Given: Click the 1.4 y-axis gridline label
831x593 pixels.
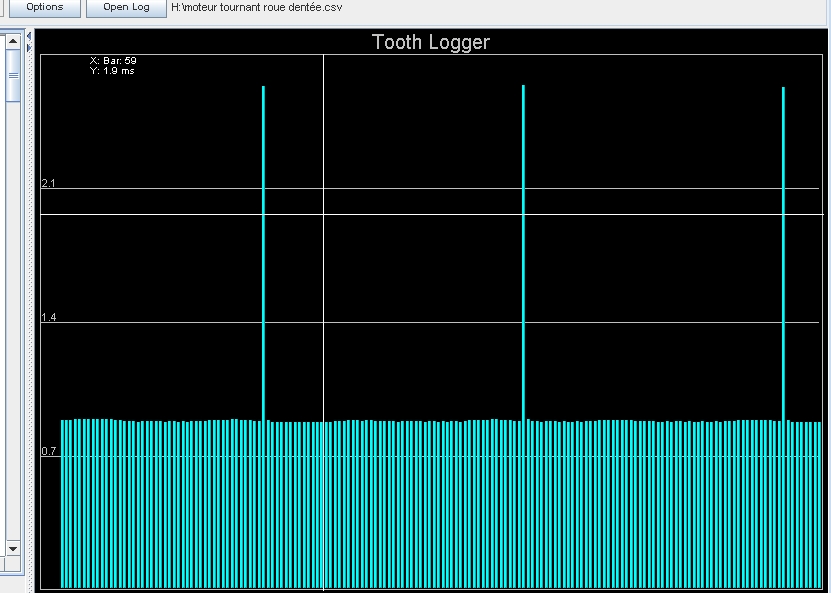Looking at the screenshot, I should 48,317.
